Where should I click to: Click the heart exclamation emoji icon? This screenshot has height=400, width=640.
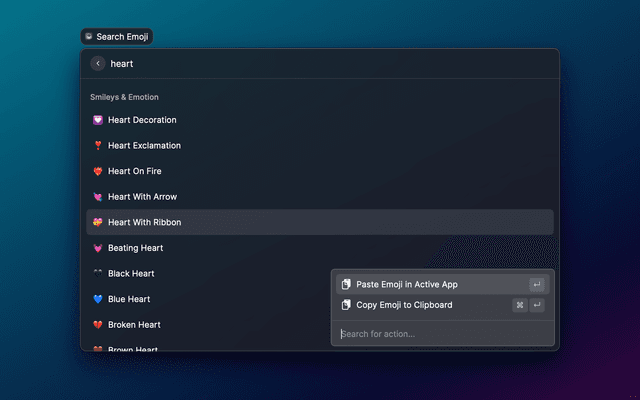(98, 146)
